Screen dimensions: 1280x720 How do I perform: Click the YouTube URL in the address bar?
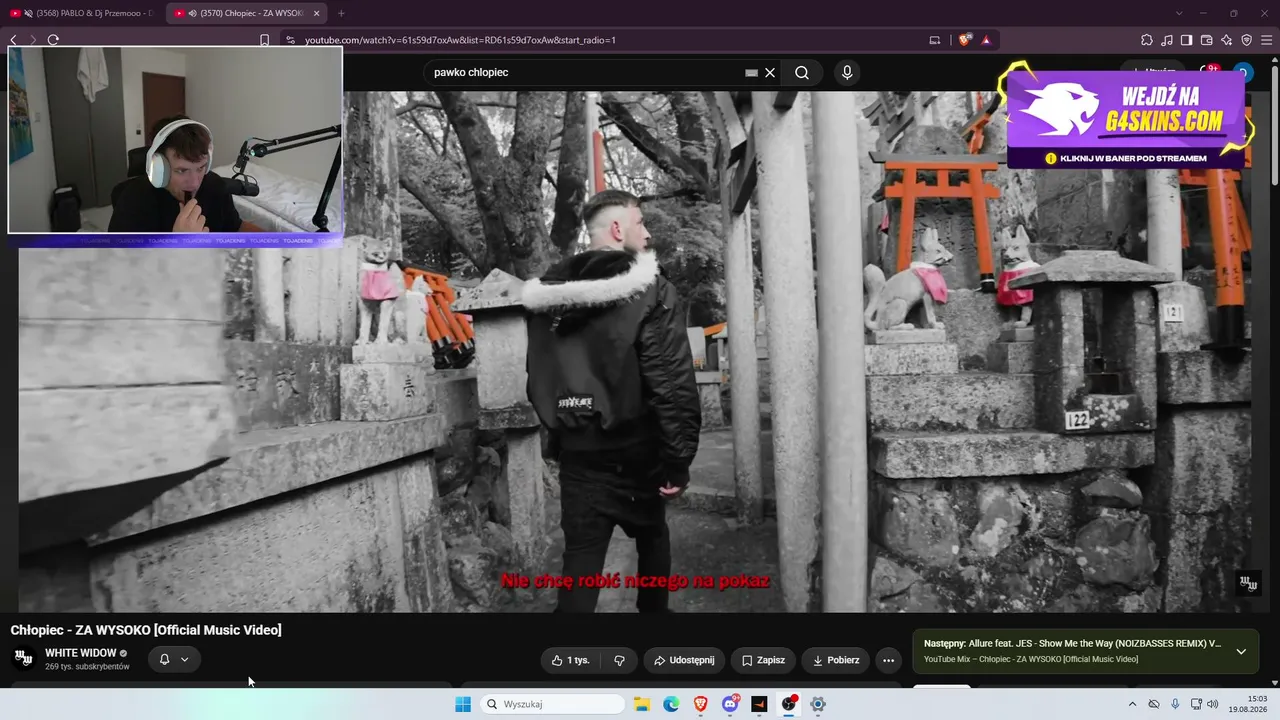tap(460, 40)
